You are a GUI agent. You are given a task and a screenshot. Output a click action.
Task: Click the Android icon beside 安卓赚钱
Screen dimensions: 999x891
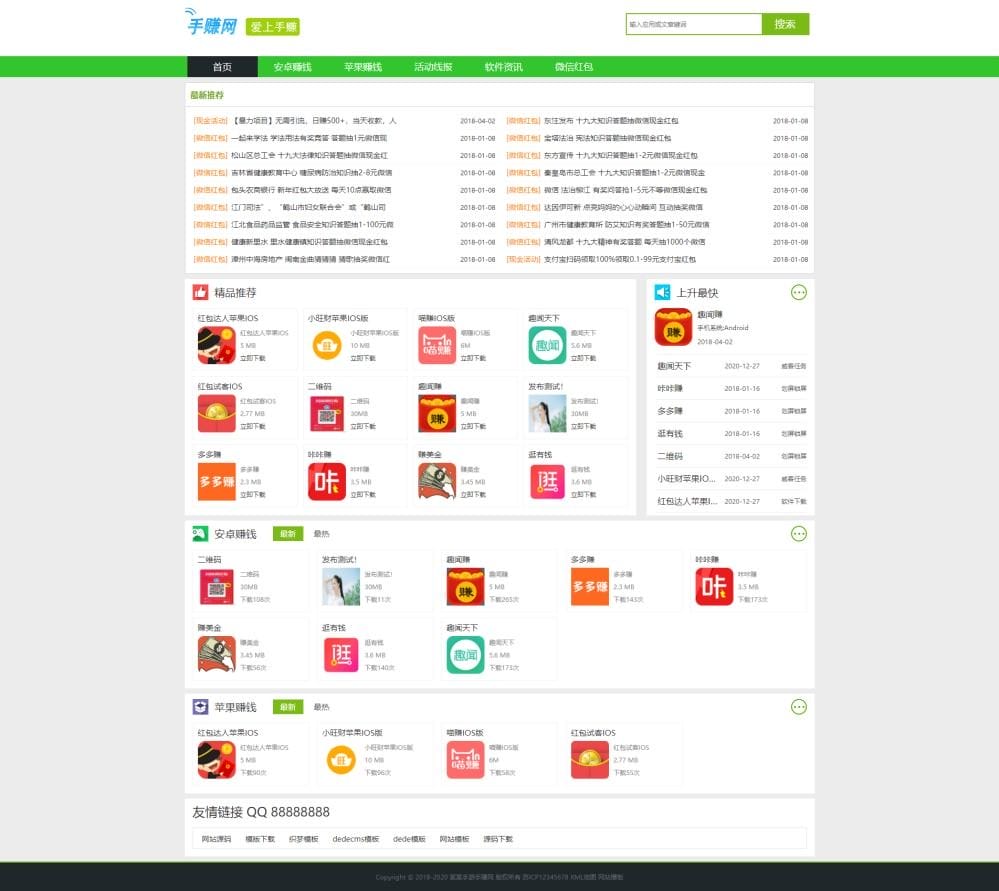click(x=198, y=534)
